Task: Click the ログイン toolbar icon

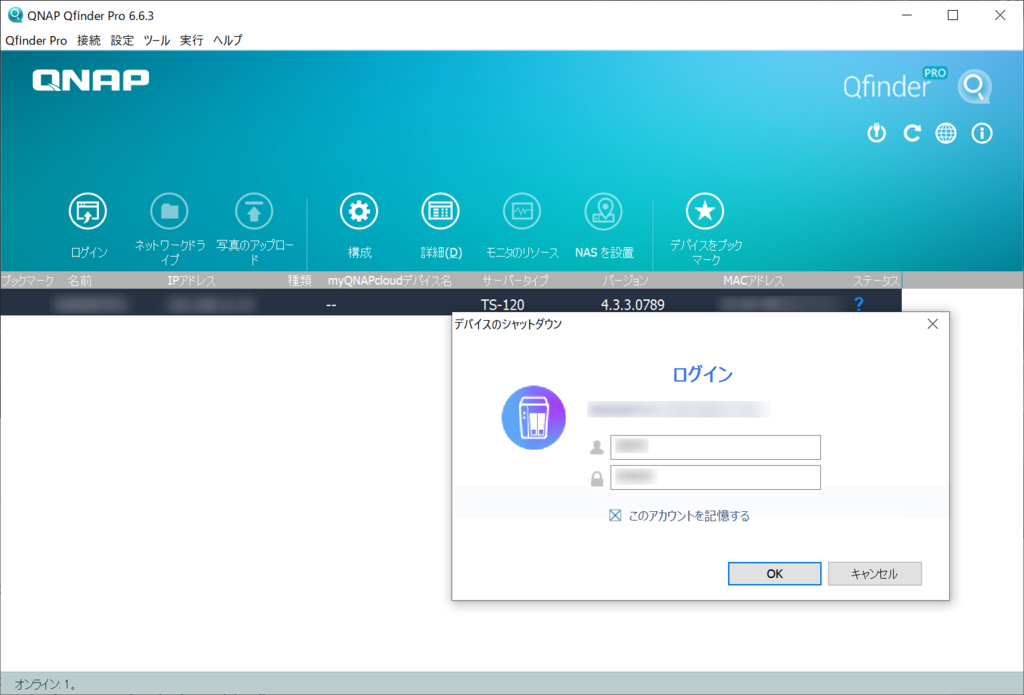Action: (88, 211)
